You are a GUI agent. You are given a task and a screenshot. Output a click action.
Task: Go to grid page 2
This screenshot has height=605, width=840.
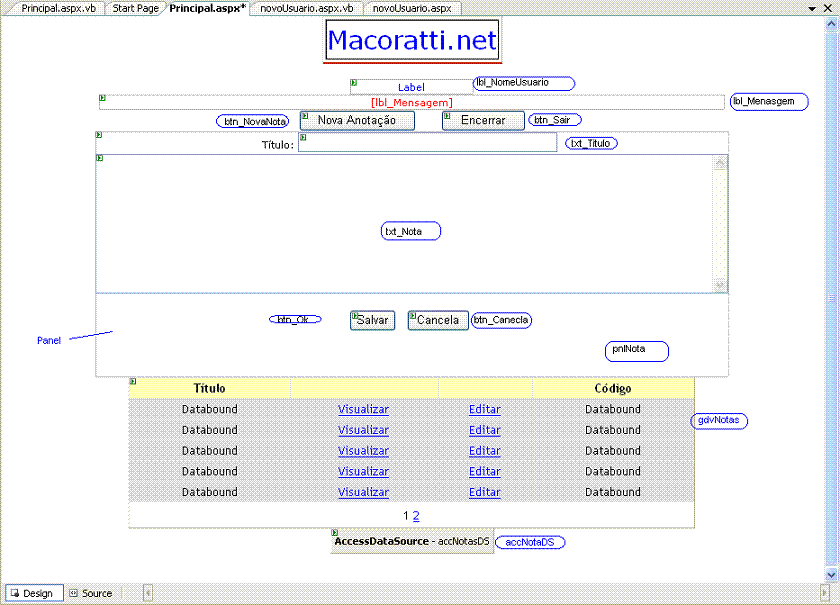click(416, 516)
